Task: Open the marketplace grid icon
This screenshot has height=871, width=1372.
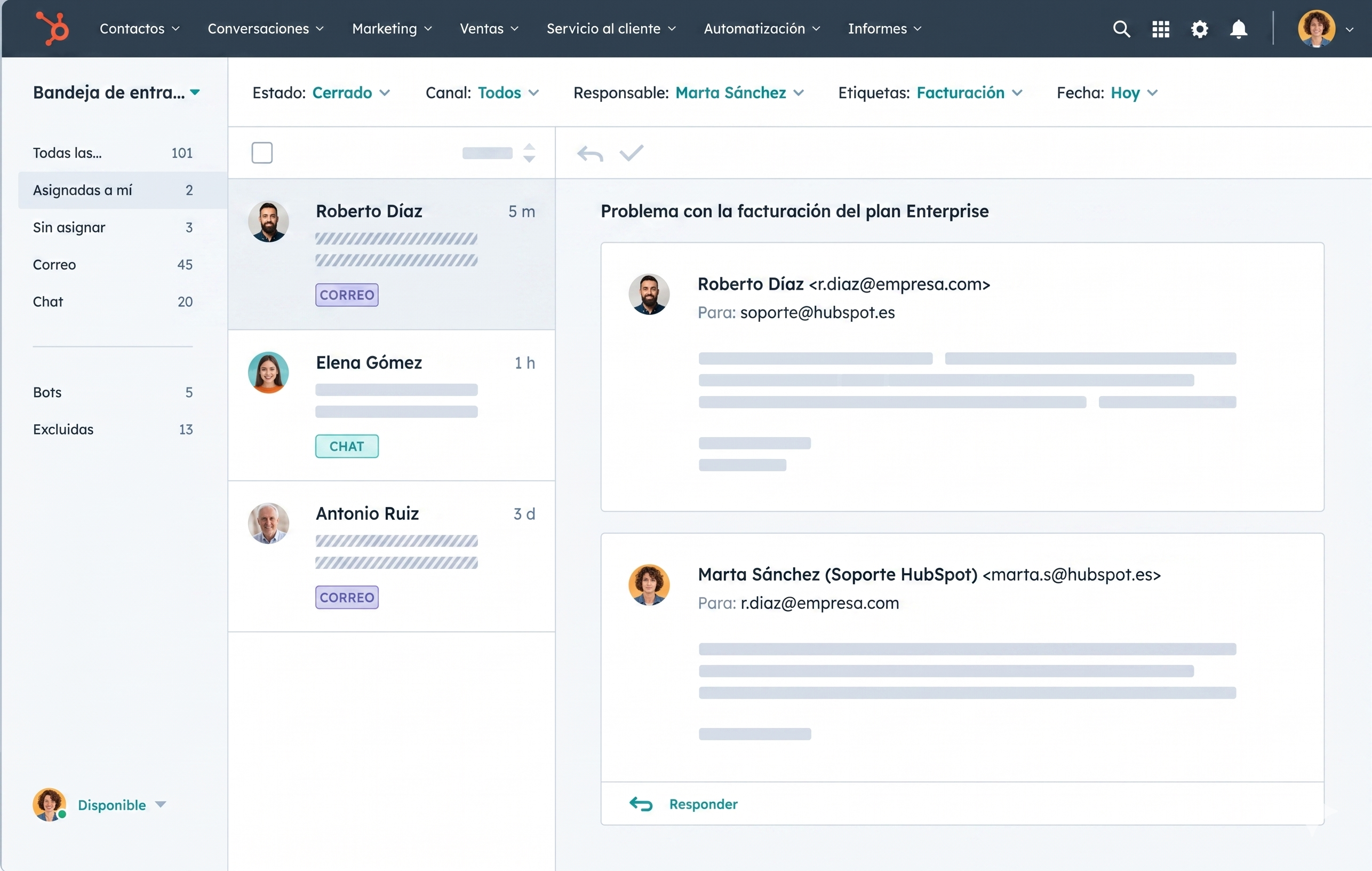Action: (x=1161, y=28)
